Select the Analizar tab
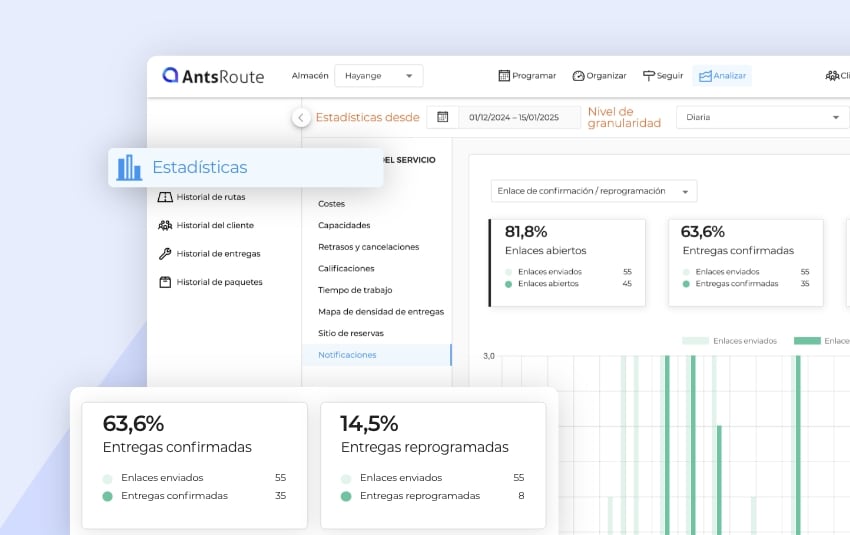Viewport: 850px width, 535px height. click(722, 76)
